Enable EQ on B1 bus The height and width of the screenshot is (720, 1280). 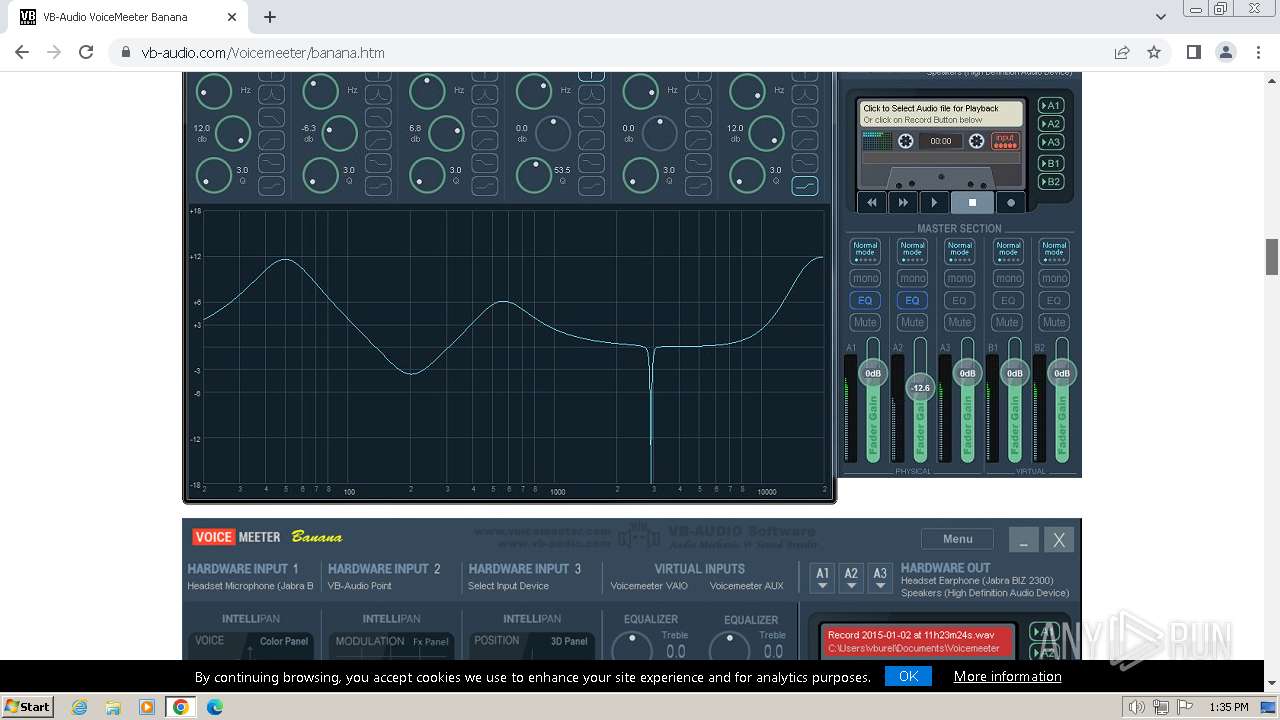click(x=1008, y=300)
